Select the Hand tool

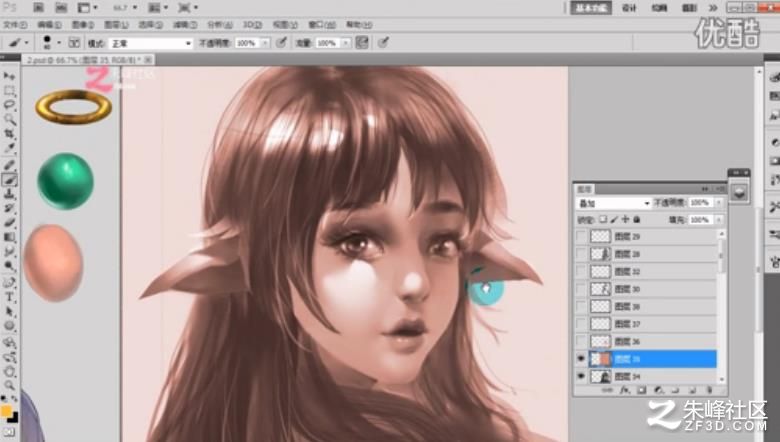[9, 372]
